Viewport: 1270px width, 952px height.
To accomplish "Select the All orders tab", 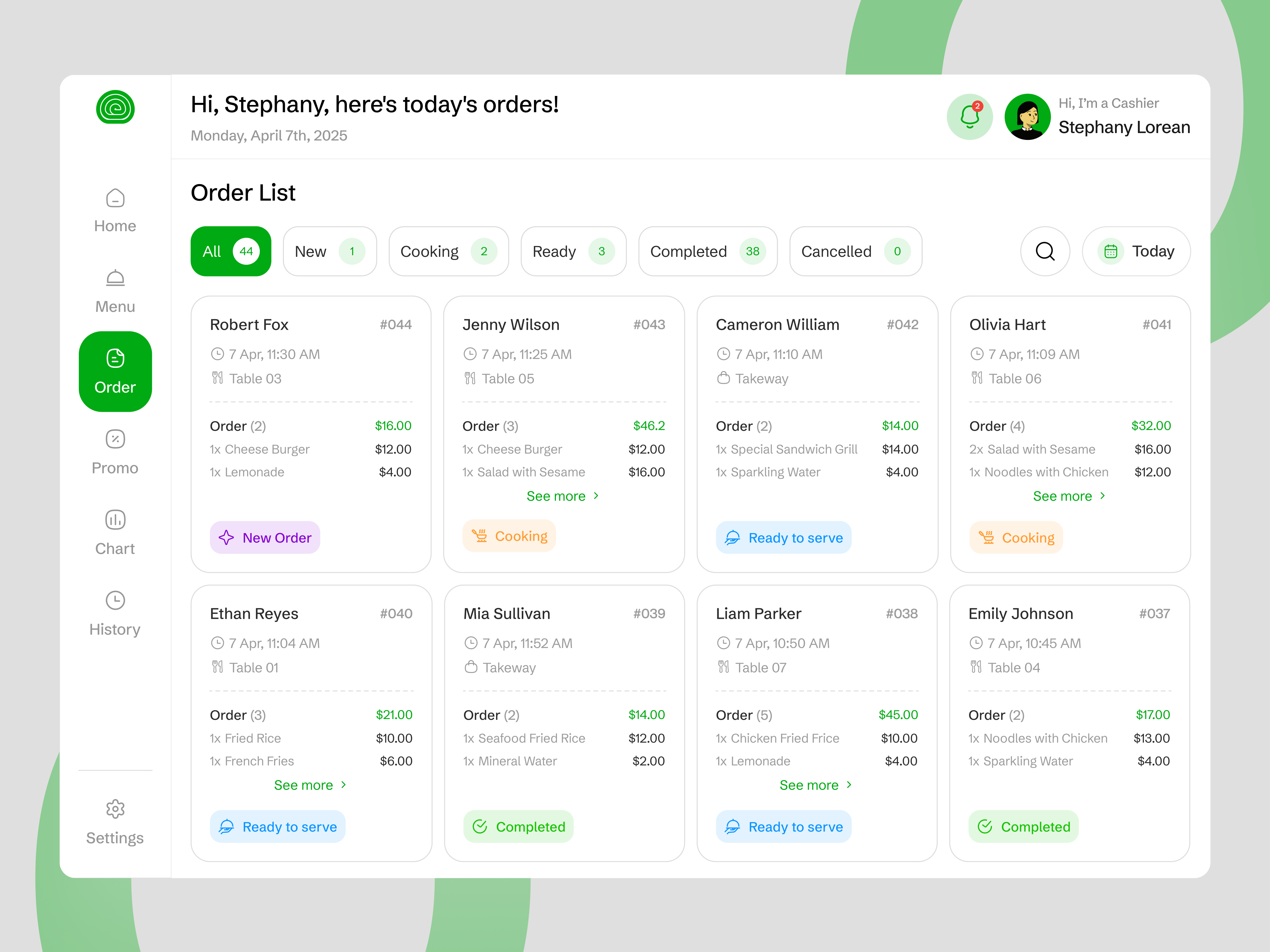I will [231, 251].
